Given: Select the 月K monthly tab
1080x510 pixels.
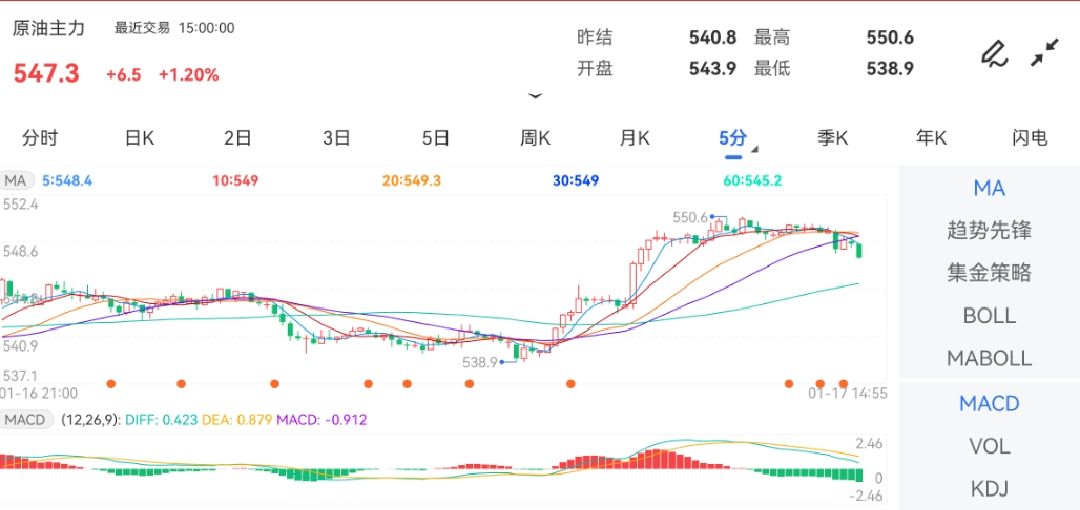Looking at the screenshot, I should pos(634,138).
